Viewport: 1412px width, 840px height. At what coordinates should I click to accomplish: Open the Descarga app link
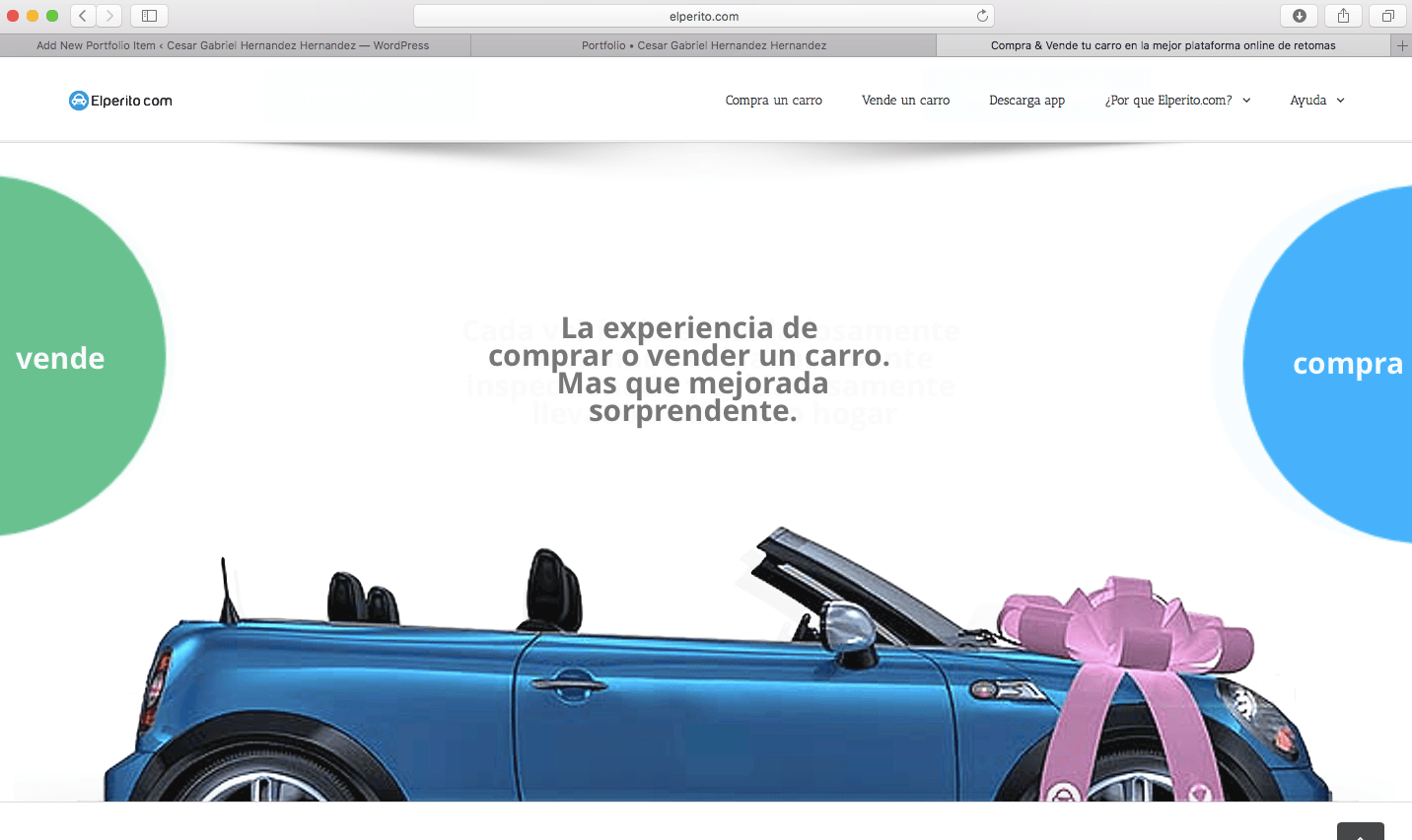(1027, 101)
